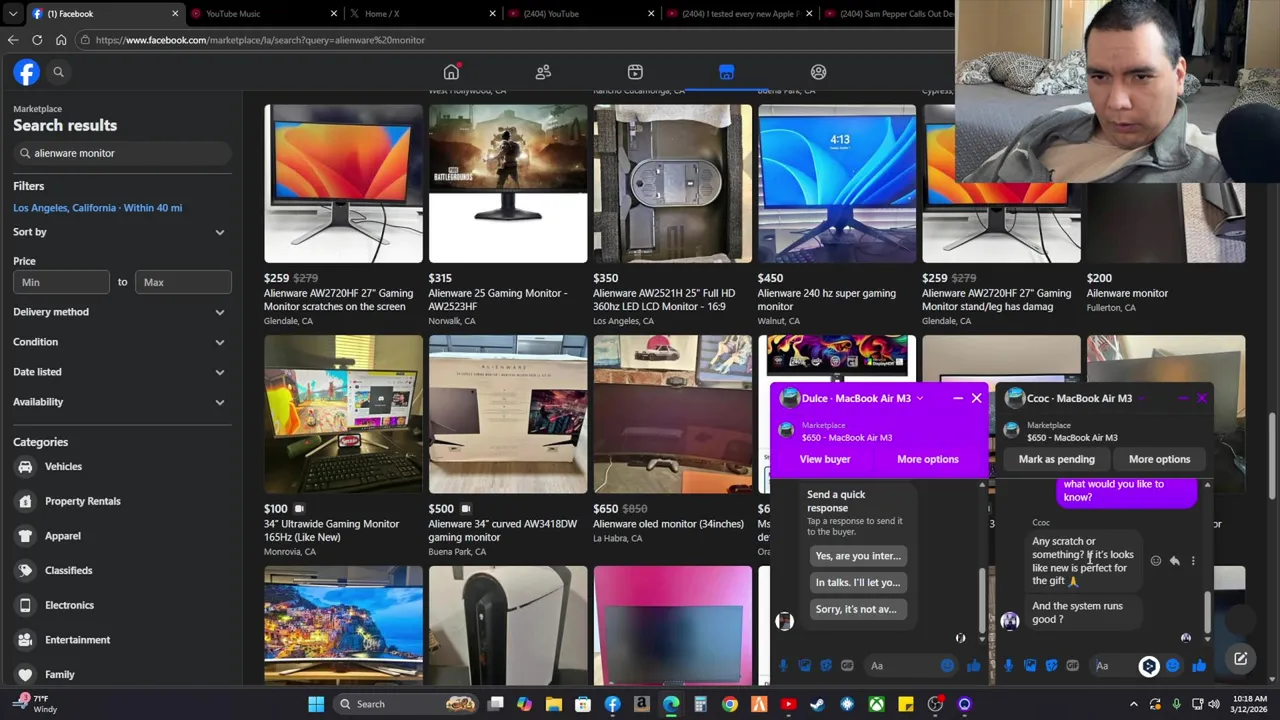Click the Facebook search magnifier icon
The width and height of the screenshot is (1280, 720).
pyautogui.click(x=58, y=72)
